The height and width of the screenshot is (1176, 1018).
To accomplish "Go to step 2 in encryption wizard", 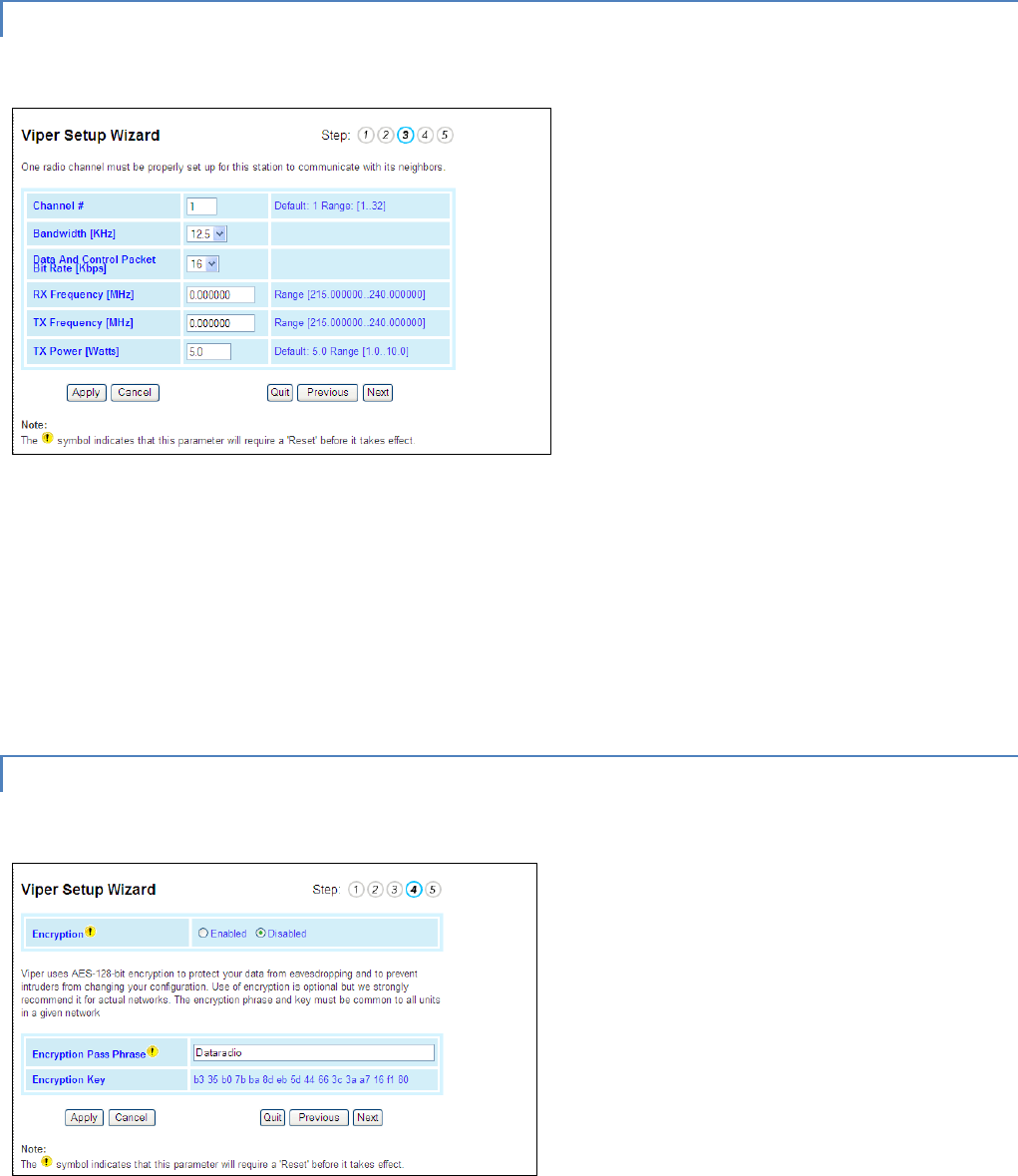I will click(375, 890).
